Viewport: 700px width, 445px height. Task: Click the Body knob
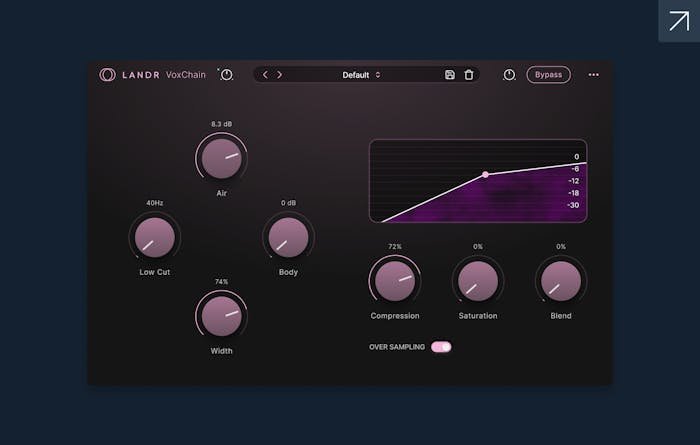[x=288, y=237]
